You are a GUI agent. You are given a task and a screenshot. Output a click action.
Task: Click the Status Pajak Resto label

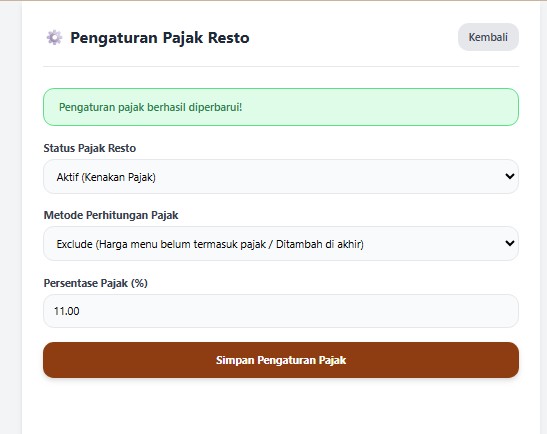click(x=90, y=148)
